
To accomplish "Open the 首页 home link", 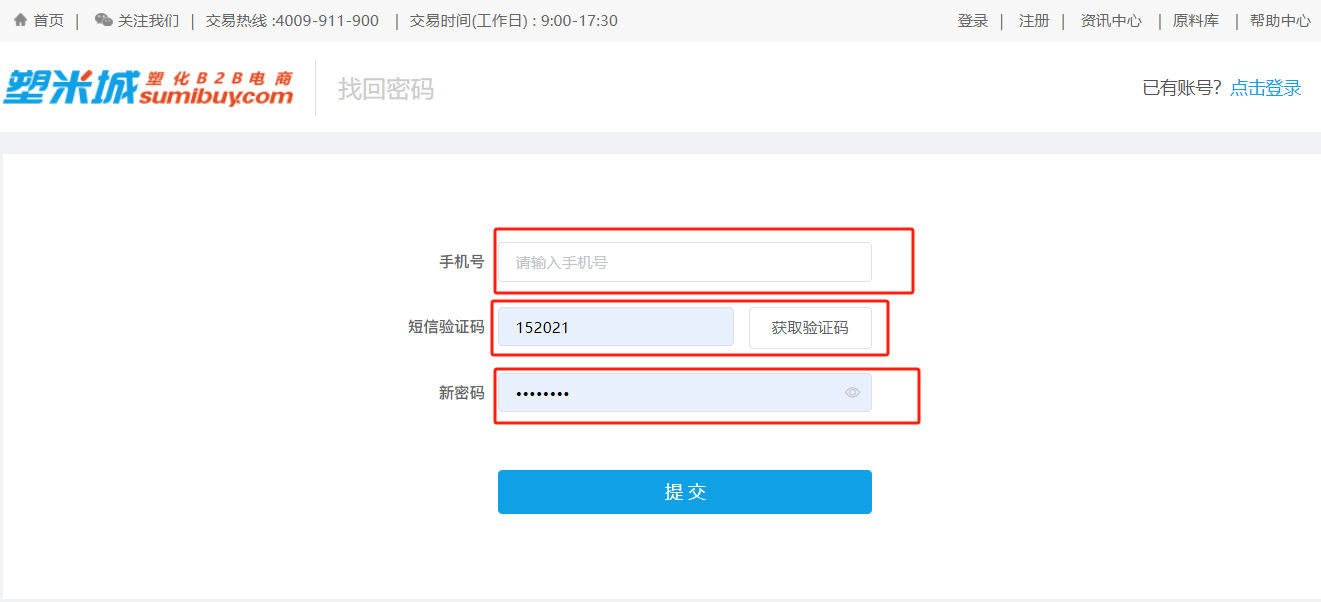I will tap(49, 21).
